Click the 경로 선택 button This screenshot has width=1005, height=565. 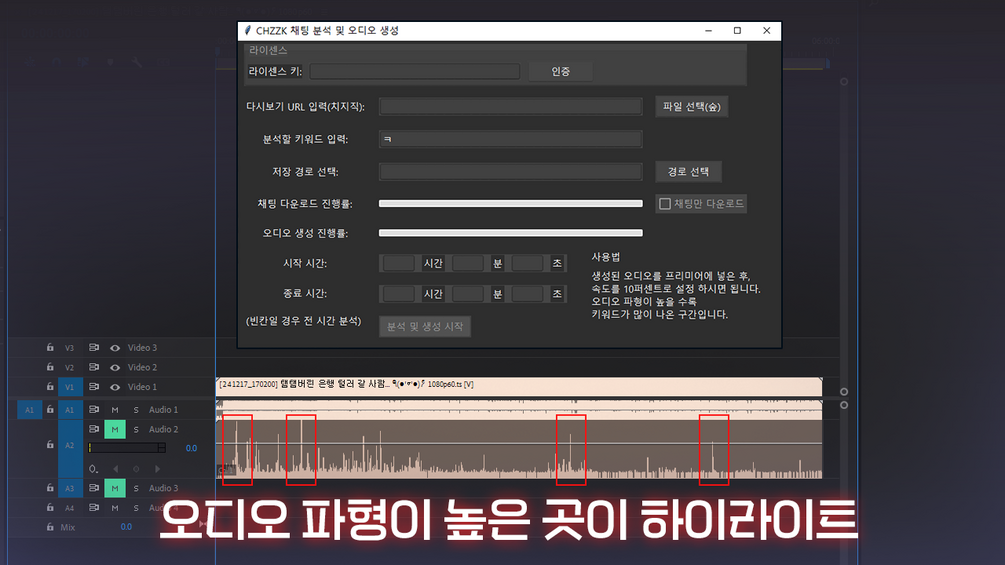click(x=688, y=172)
